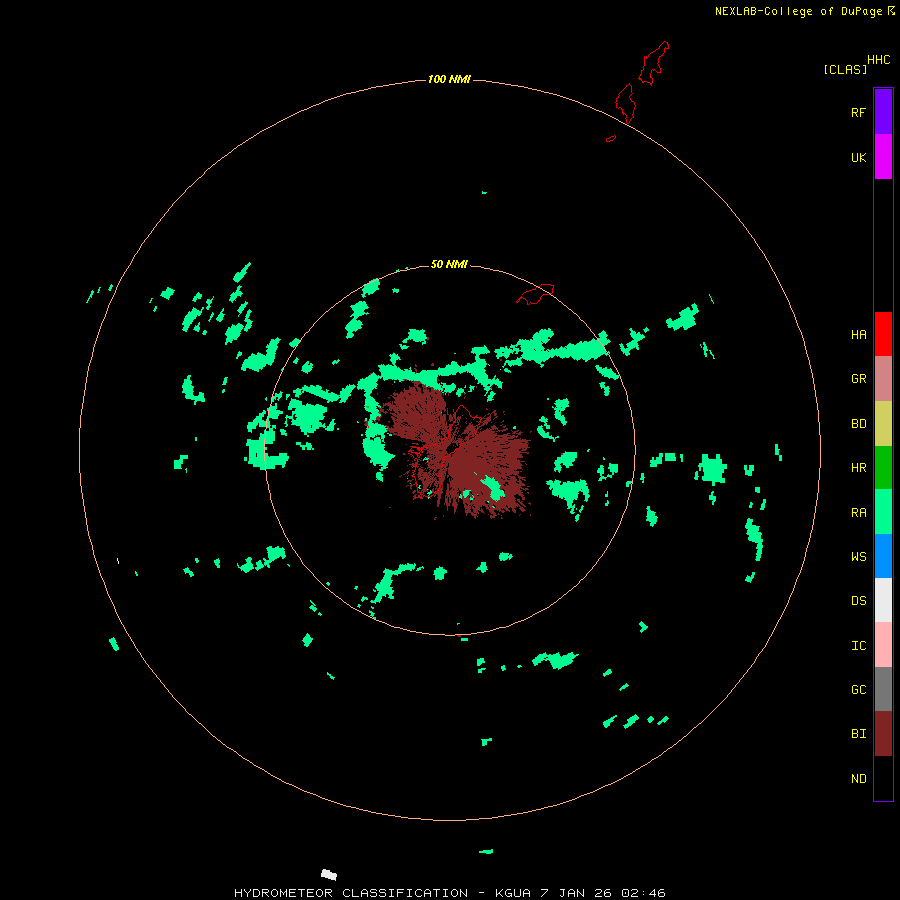Click the UK legend label

tap(859, 157)
